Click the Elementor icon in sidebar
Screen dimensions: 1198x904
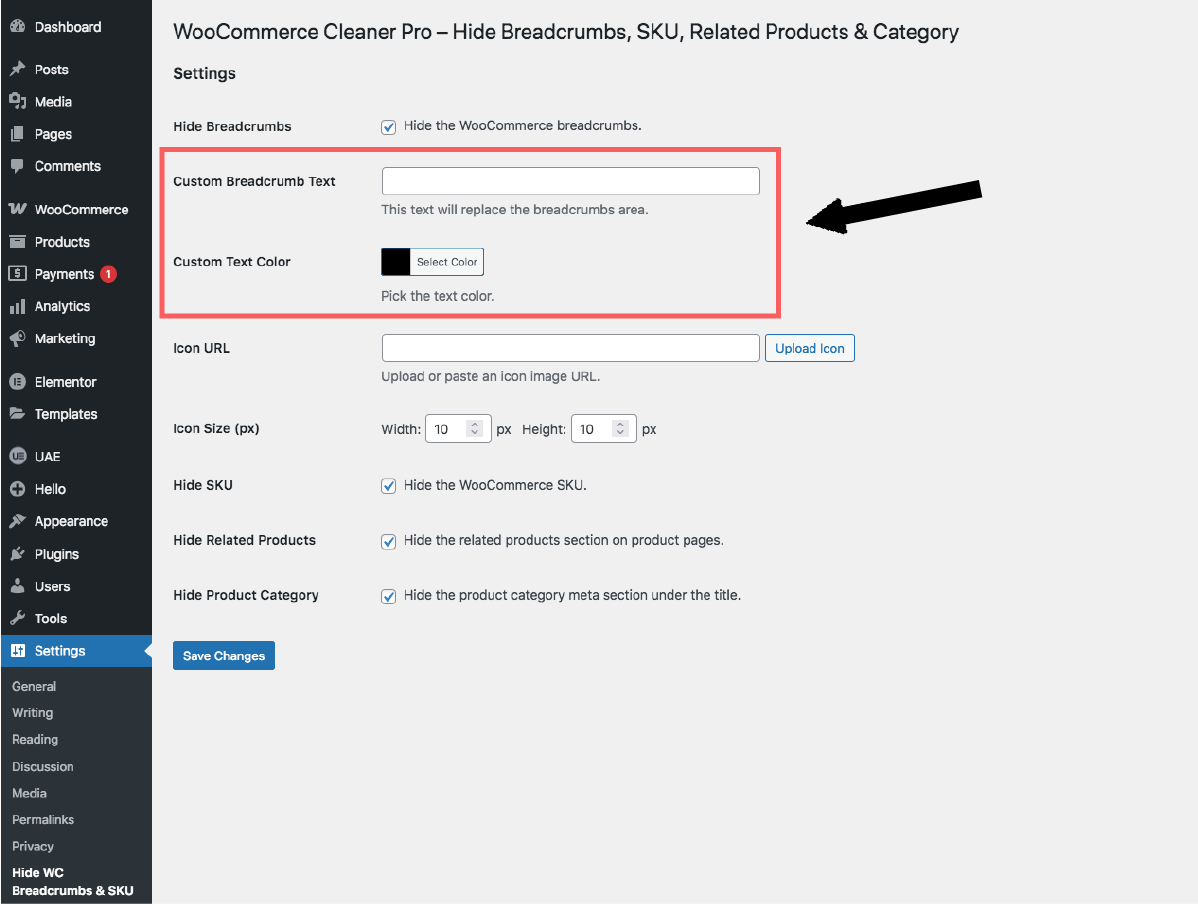coord(17,381)
